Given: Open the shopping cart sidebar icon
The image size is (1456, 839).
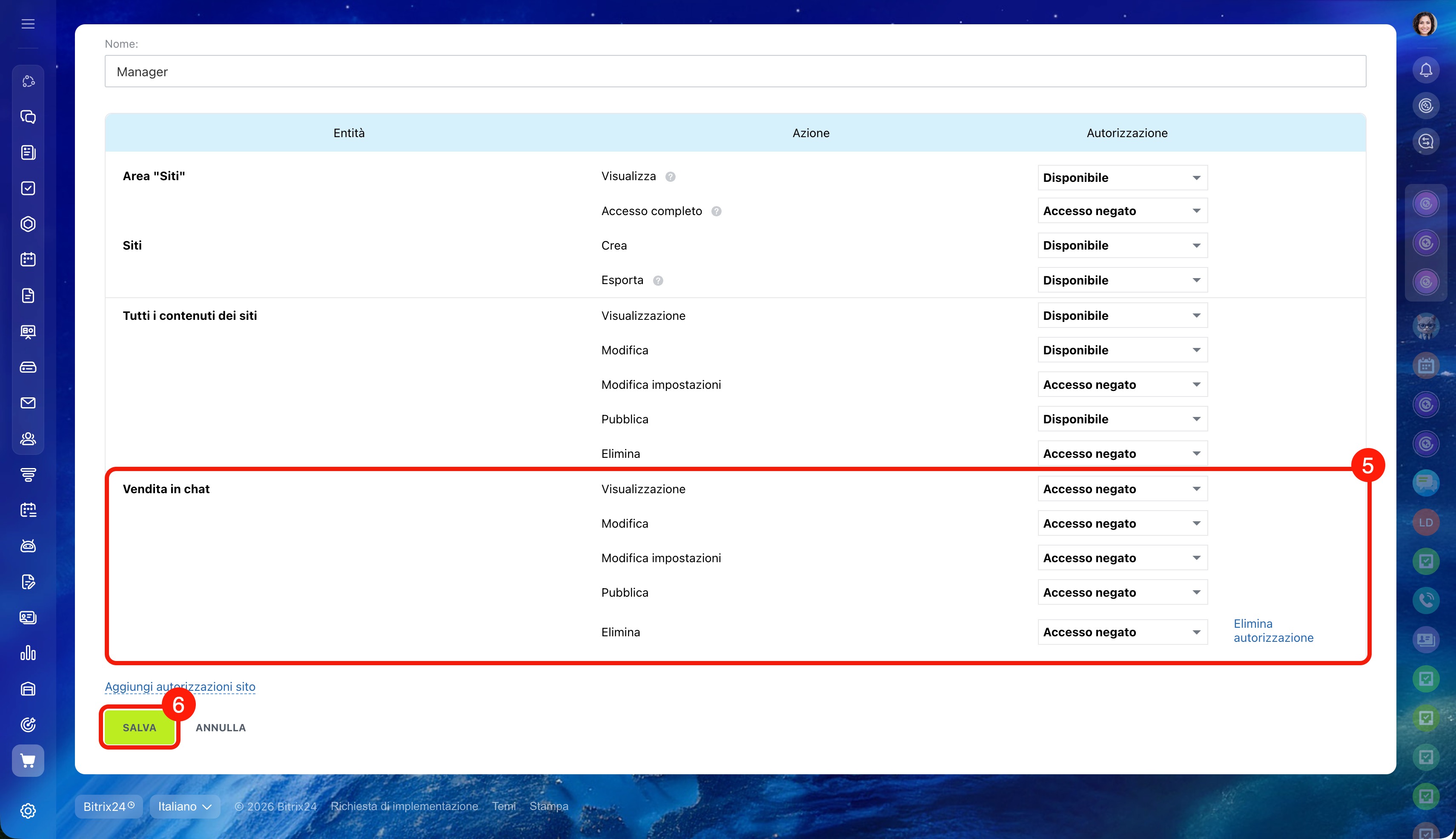Looking at the screenshot, I should (x=28, y=761).
